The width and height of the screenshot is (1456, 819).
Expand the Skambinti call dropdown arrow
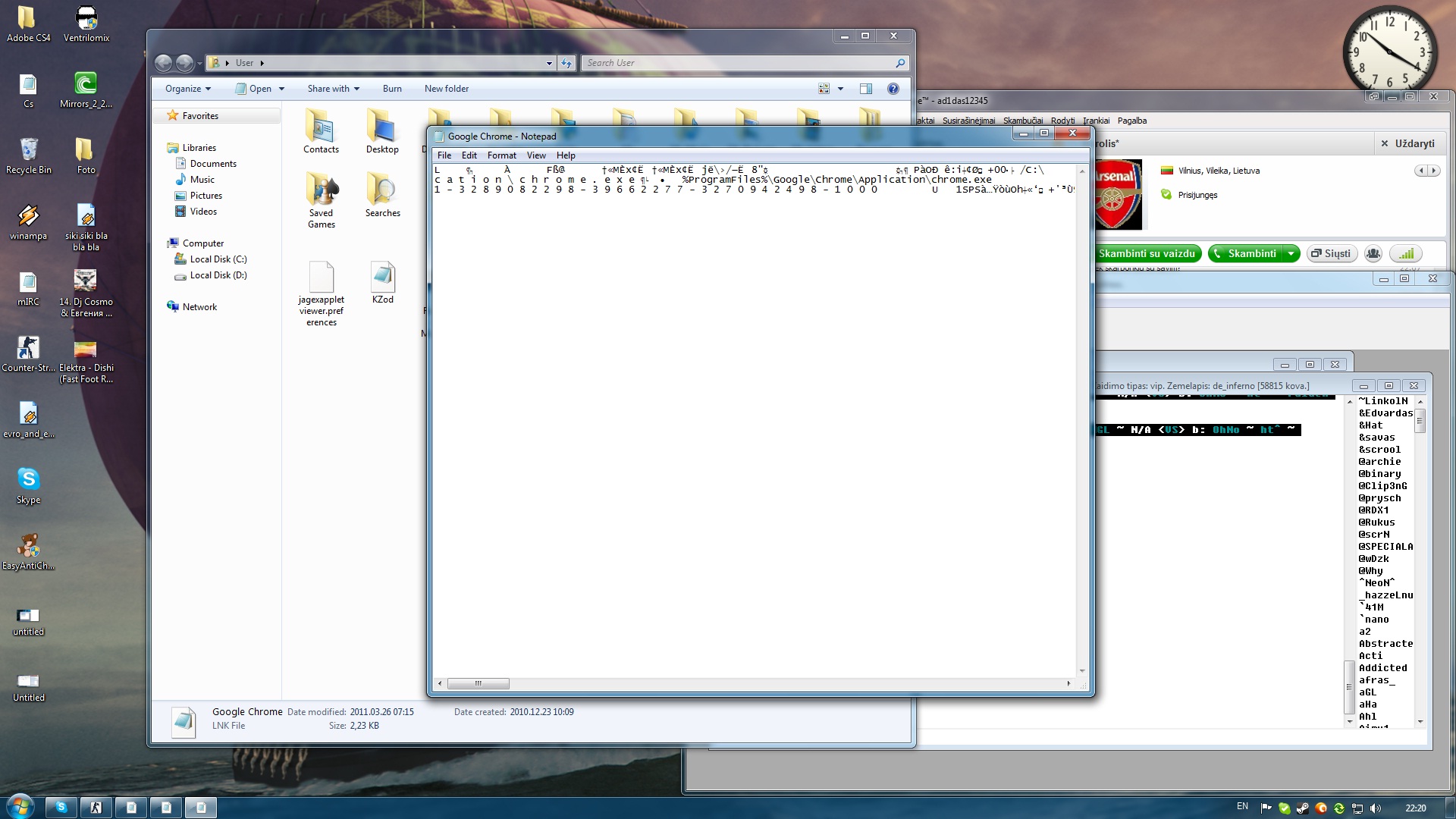point(1291,253)
